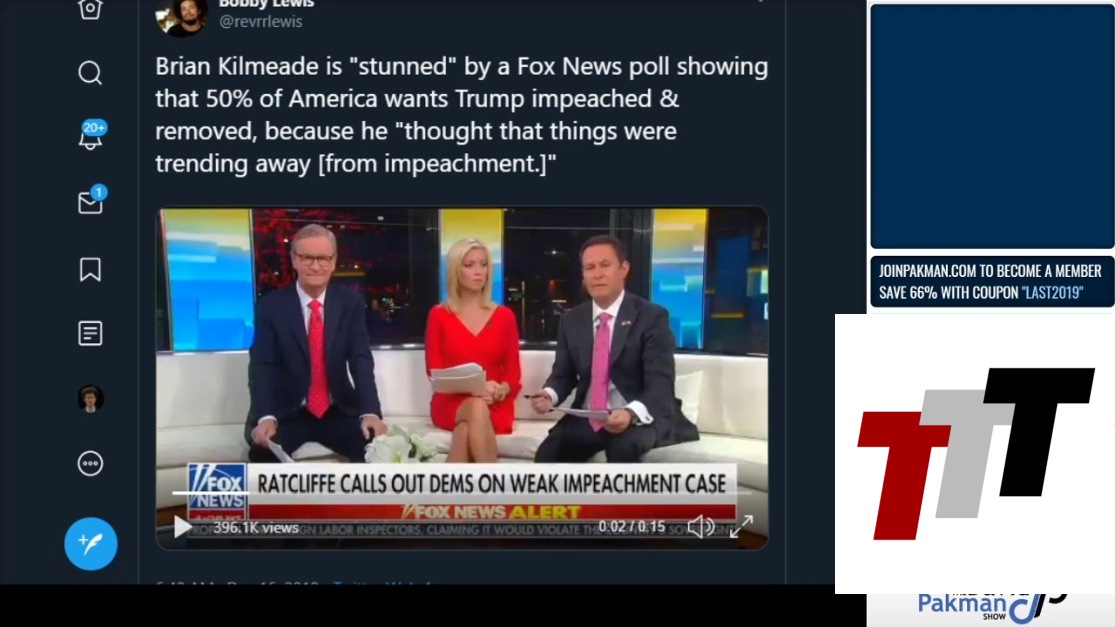
Task: Click the embedded video frame of hosts
Action: pos(462,378)
